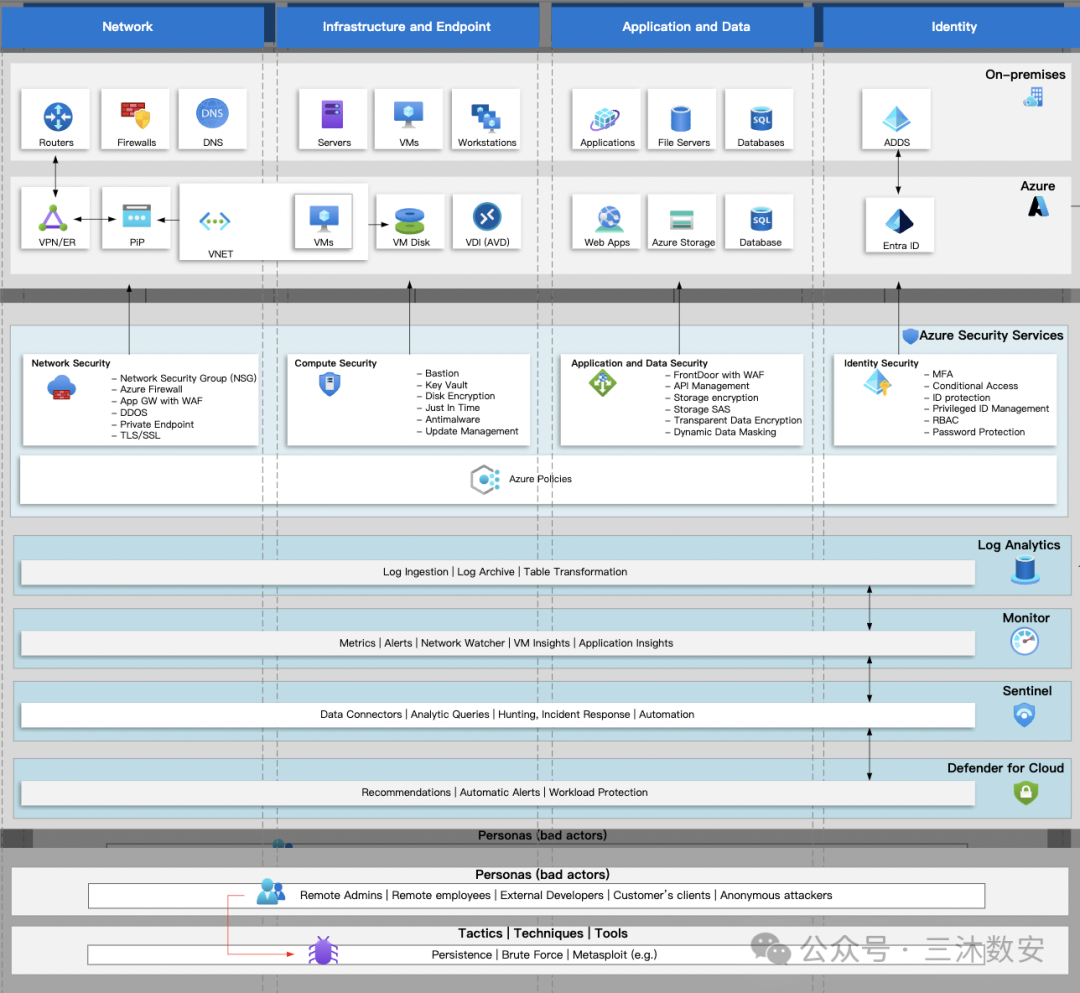
Task: Select the Identity Security key icon
Action: 878,383
